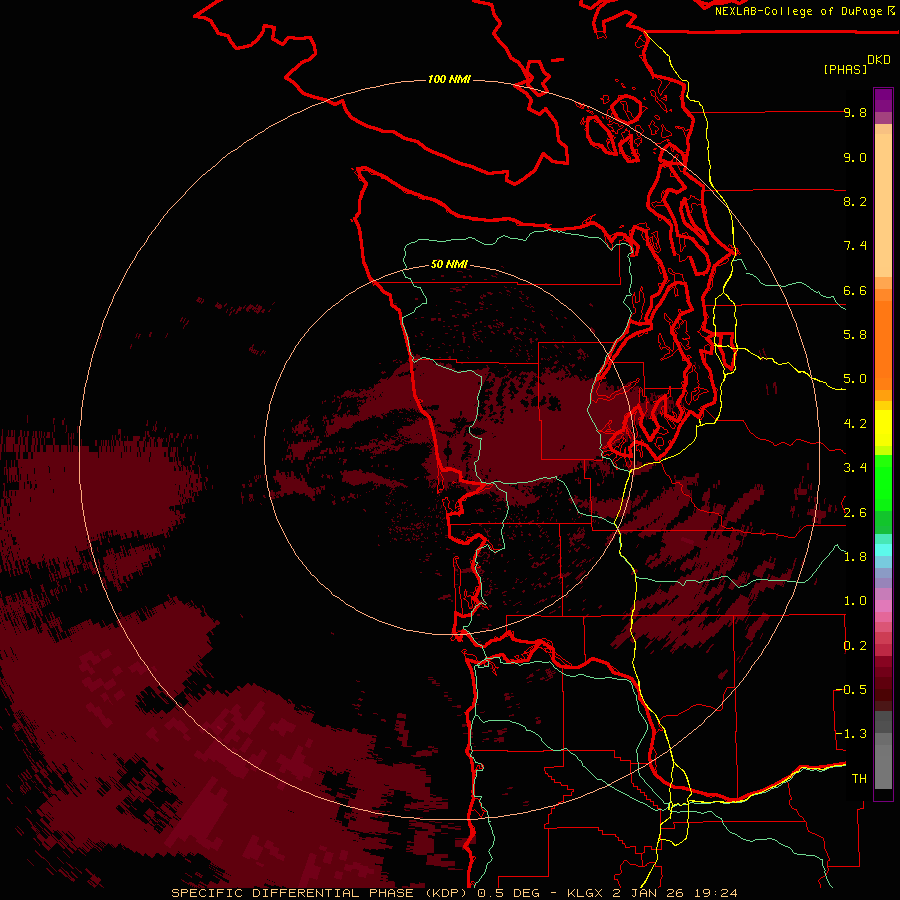Click the 2.6 scale value
This screenshot has height=900, width=900.
click(x=855, y=513)
